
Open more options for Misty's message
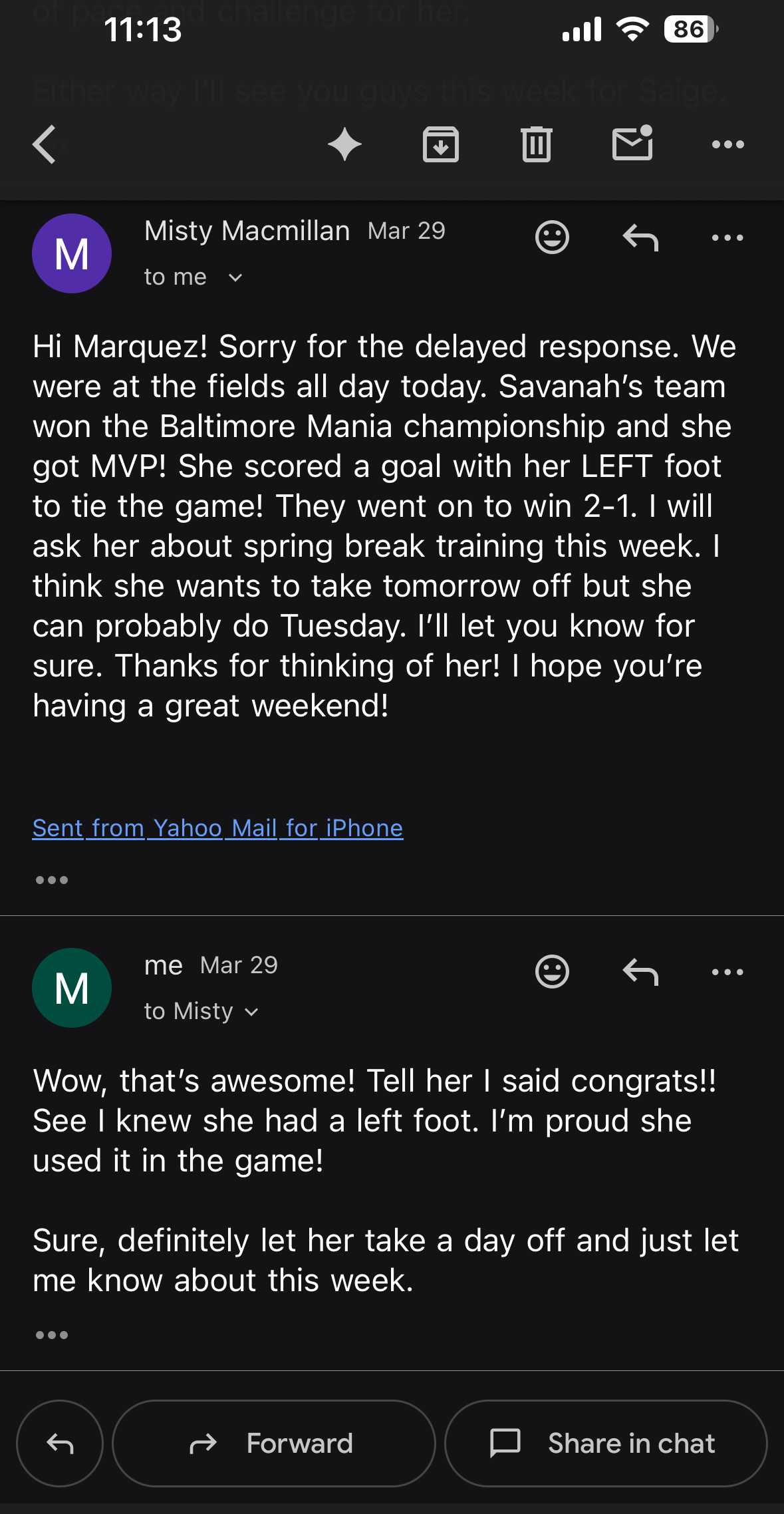[727, 237]
